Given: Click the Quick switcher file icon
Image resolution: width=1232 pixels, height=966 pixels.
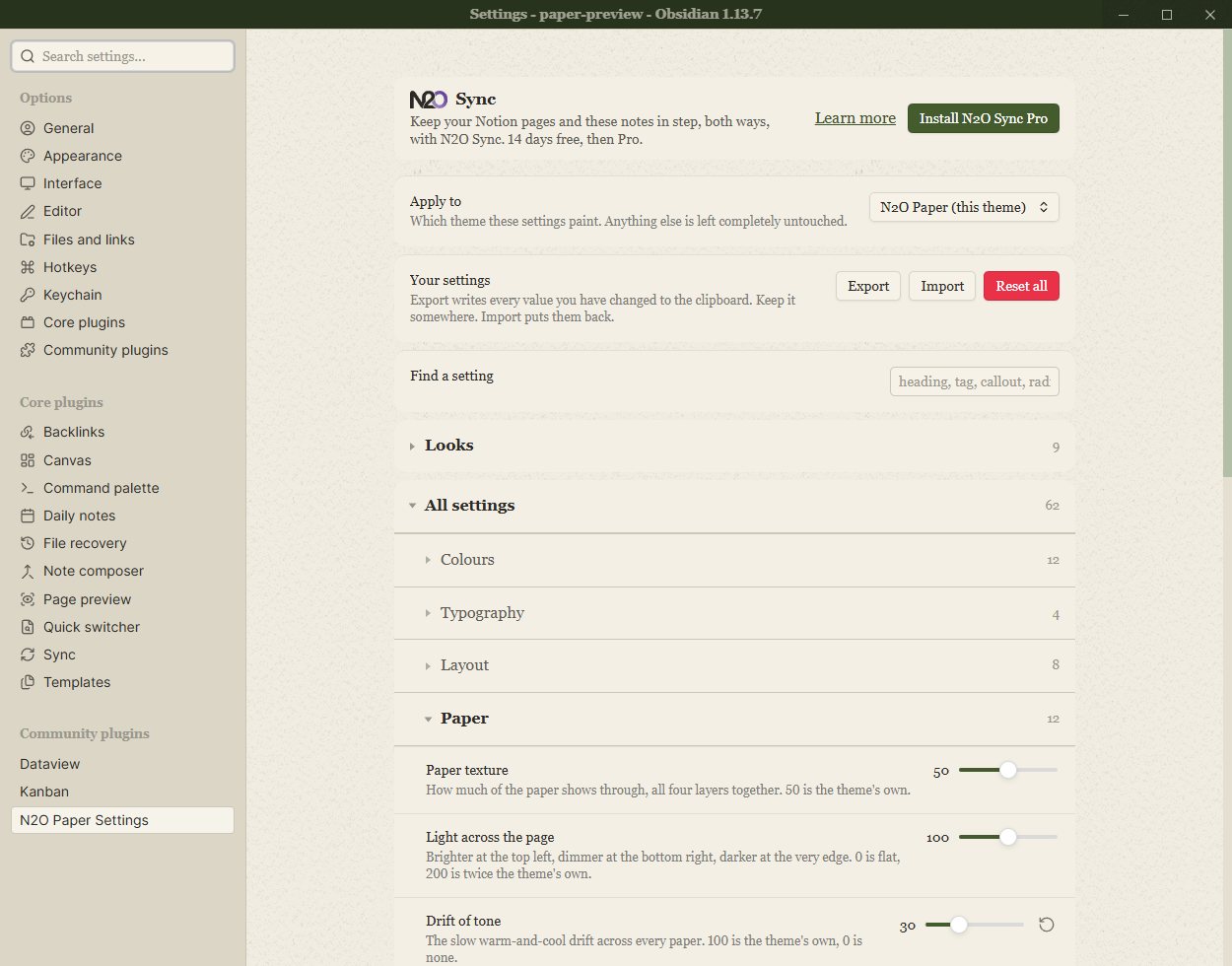Looking at the screenshot, I should click(x=28, y=627).
